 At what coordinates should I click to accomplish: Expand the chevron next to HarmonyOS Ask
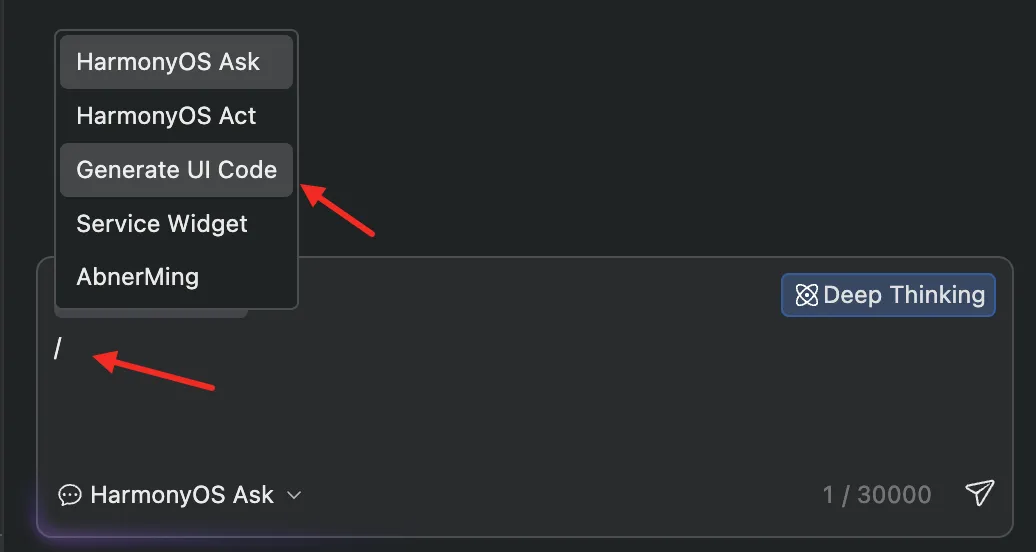click(x=295, y=494)
